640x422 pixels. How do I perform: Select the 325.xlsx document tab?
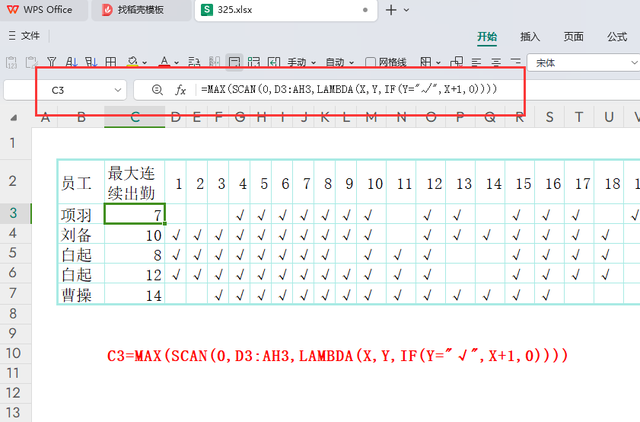click(286, 10)
